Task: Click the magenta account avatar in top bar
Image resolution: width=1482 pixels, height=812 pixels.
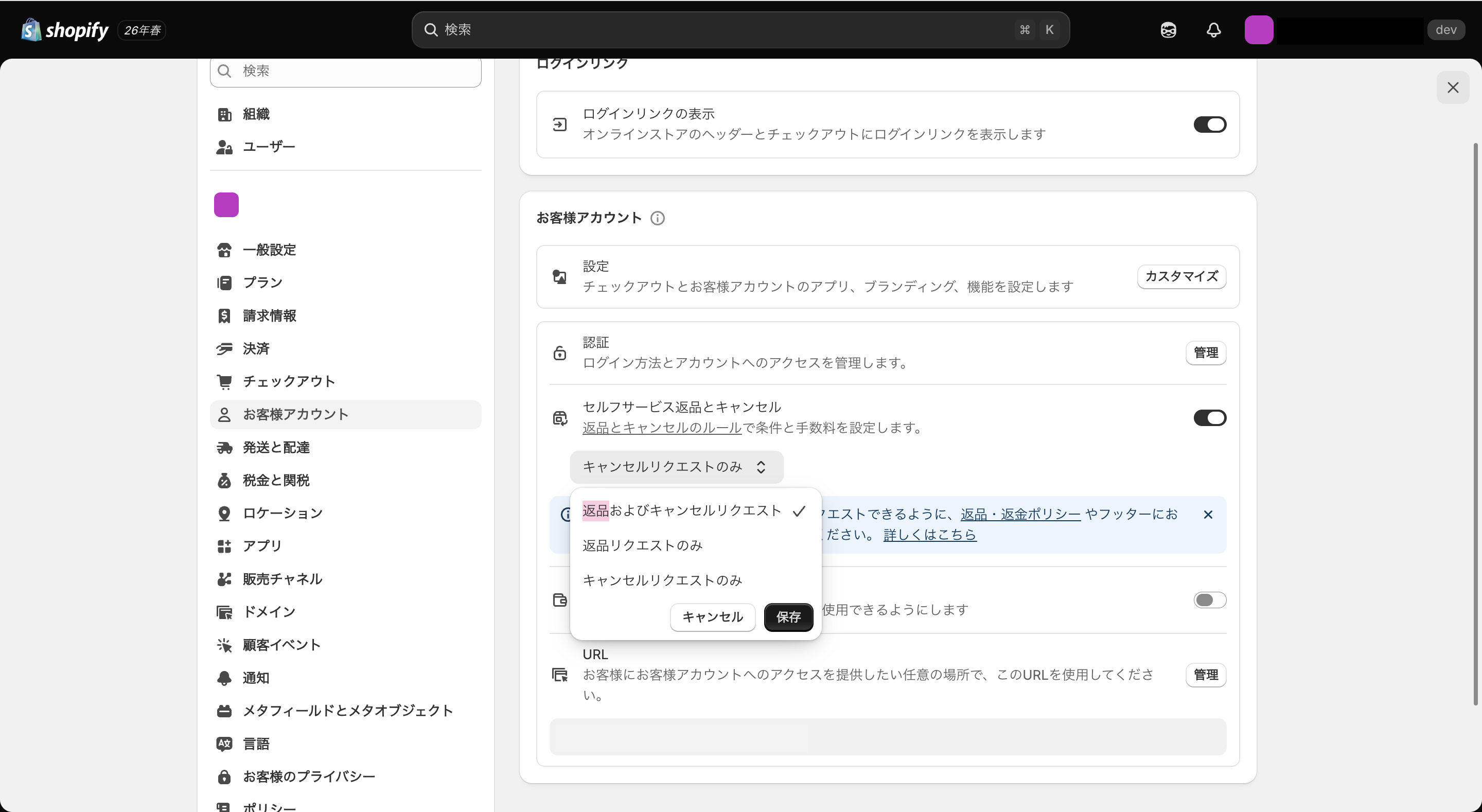Action: tap(1258, 30)
